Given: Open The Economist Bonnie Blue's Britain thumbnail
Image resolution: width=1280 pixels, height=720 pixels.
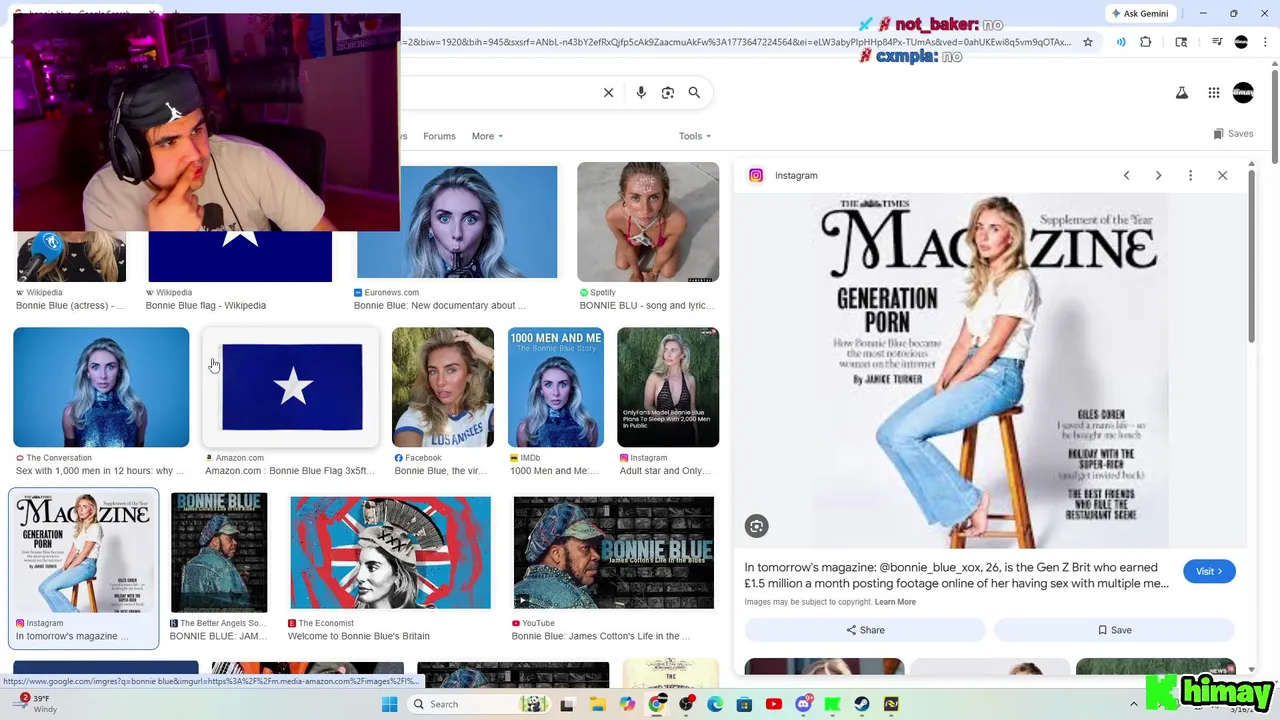Looking at the screenshot, I should point(390,552).
